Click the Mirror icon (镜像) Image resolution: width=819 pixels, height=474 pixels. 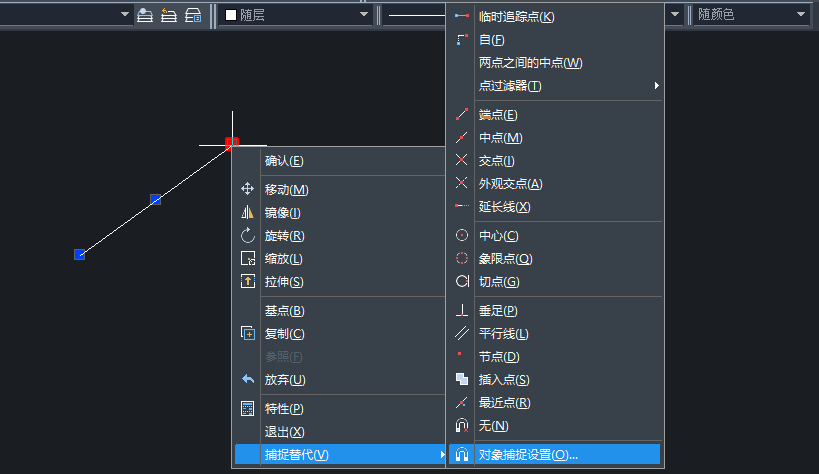[x=248, y=213]
